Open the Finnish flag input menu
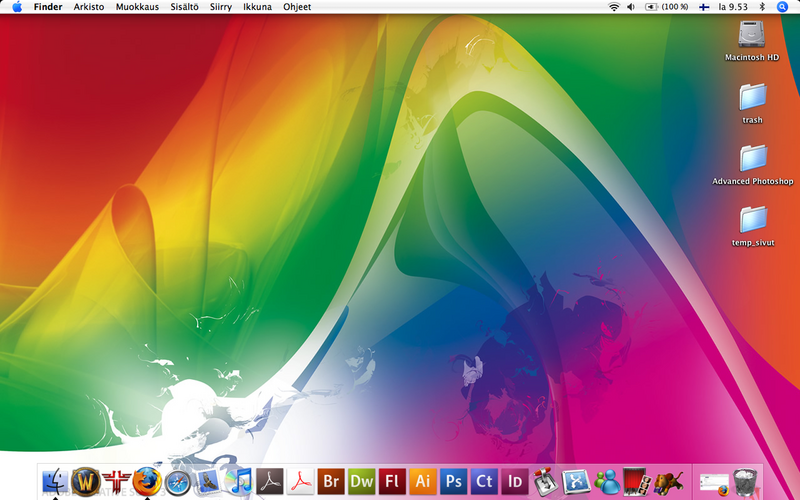The width and height of the screenshot is (800, 500). 704,7
